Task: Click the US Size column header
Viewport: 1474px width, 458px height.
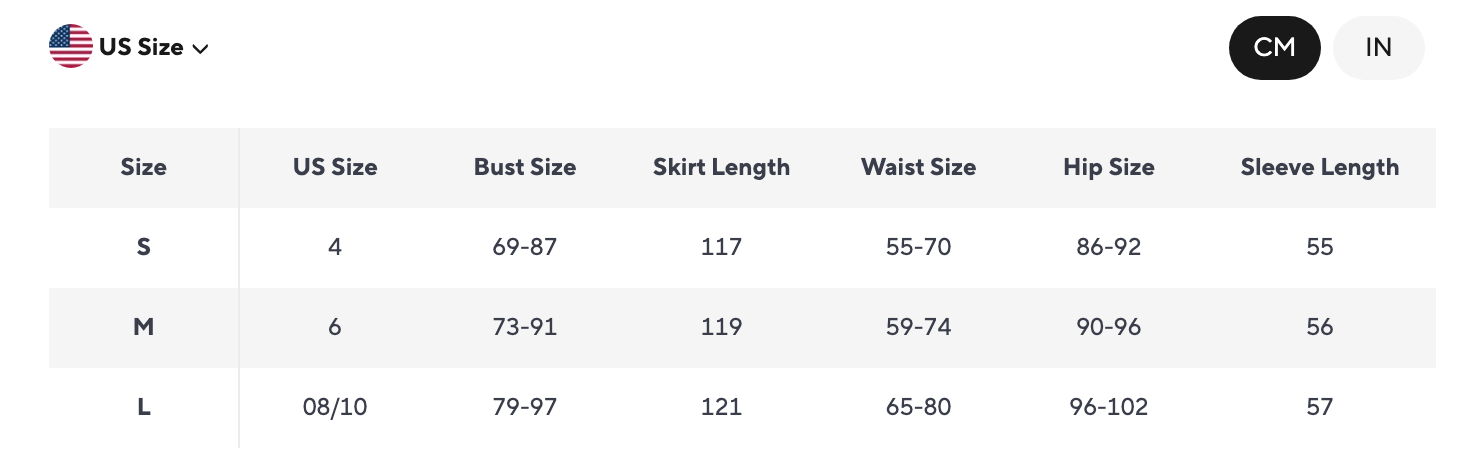Action: pyautogui.click(x=335, y=167)
